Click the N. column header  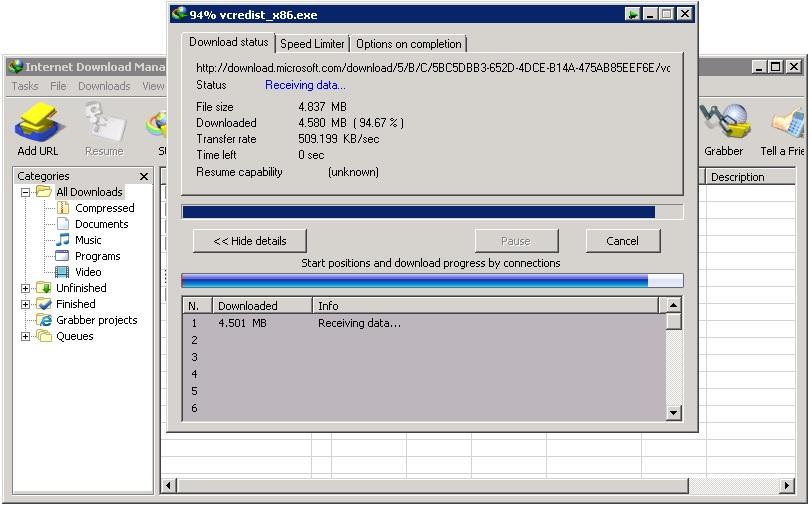point(198,306)
